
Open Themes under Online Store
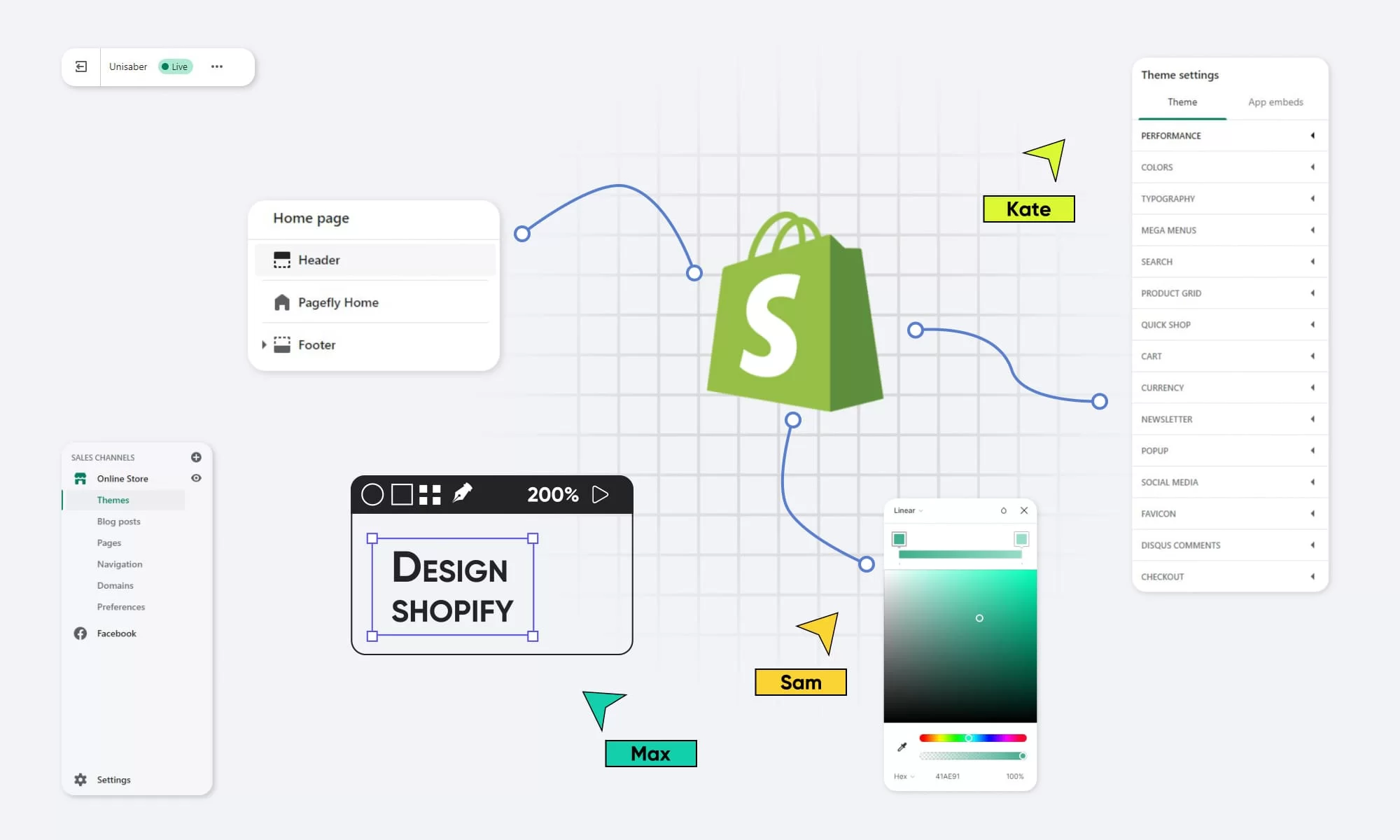pos(113,499)
